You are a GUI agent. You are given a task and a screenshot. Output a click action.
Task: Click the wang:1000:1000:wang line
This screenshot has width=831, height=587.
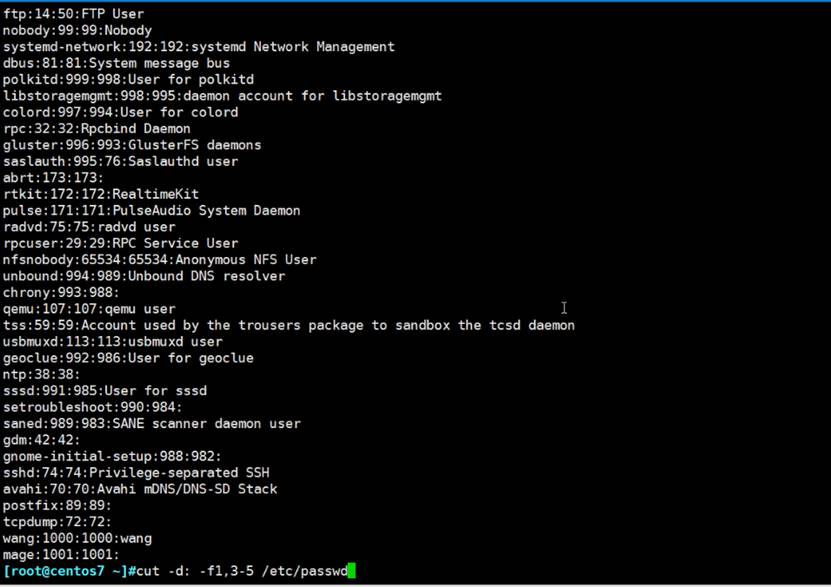coord(77,538)
